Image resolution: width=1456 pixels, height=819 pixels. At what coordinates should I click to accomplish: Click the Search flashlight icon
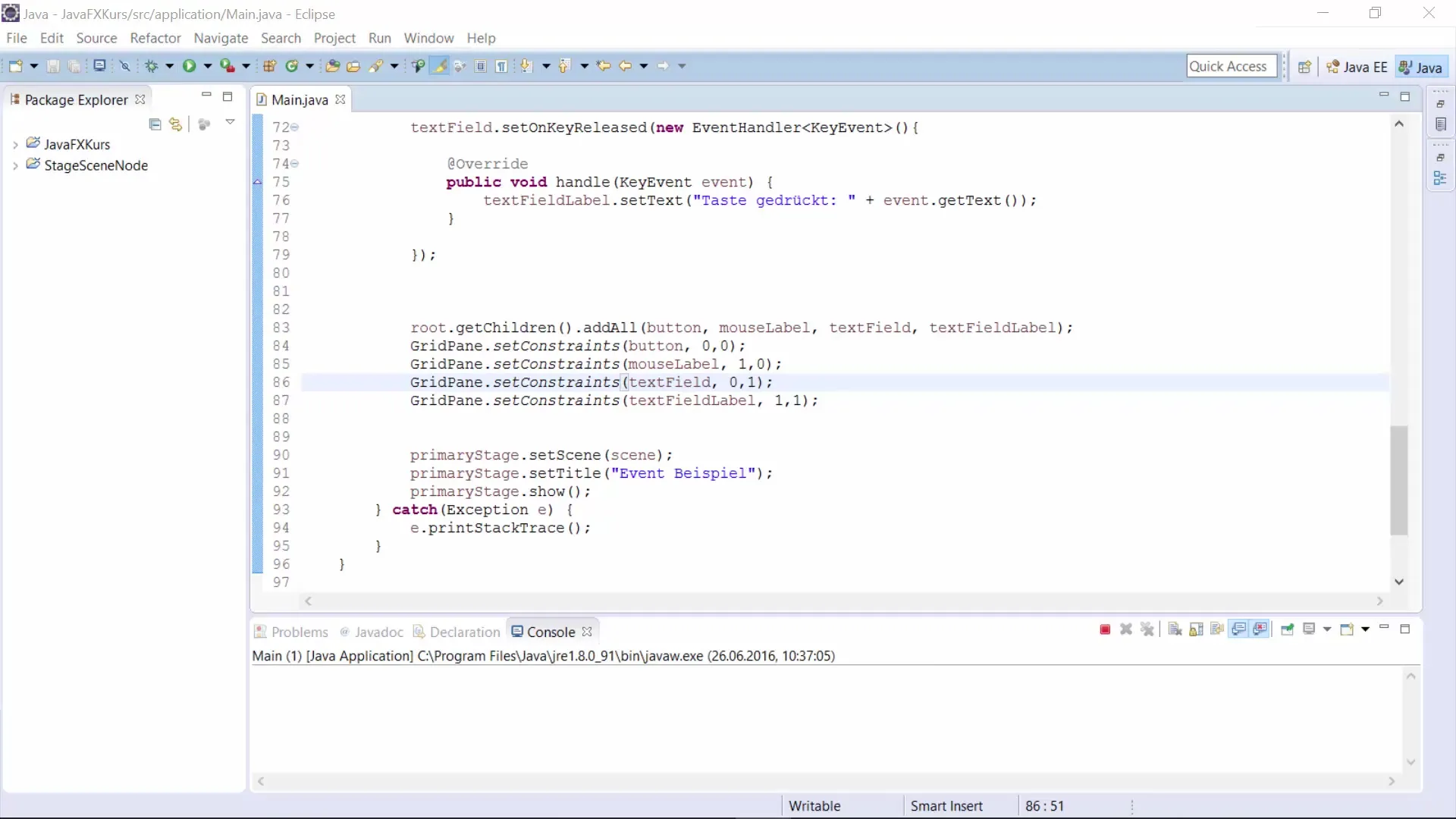[x=376, y=66]
